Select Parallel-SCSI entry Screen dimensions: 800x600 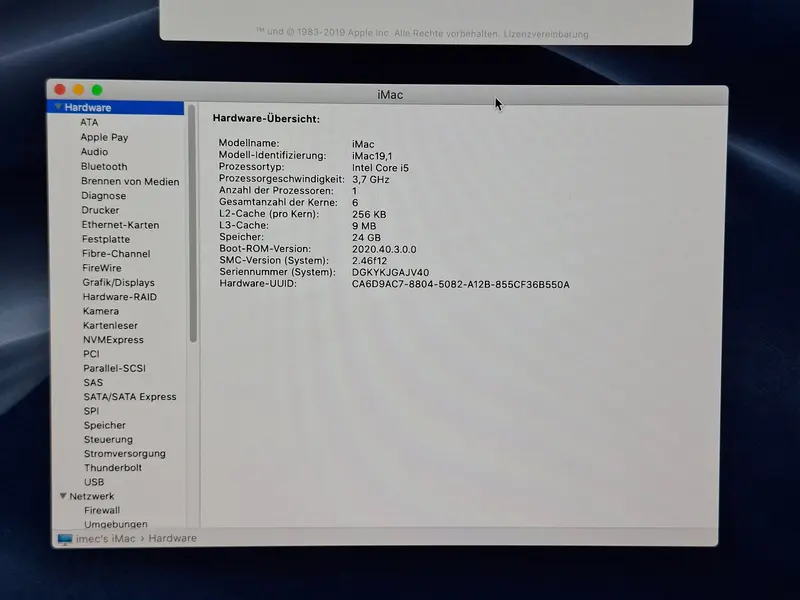pyautogui.click(x=115, y=368)
